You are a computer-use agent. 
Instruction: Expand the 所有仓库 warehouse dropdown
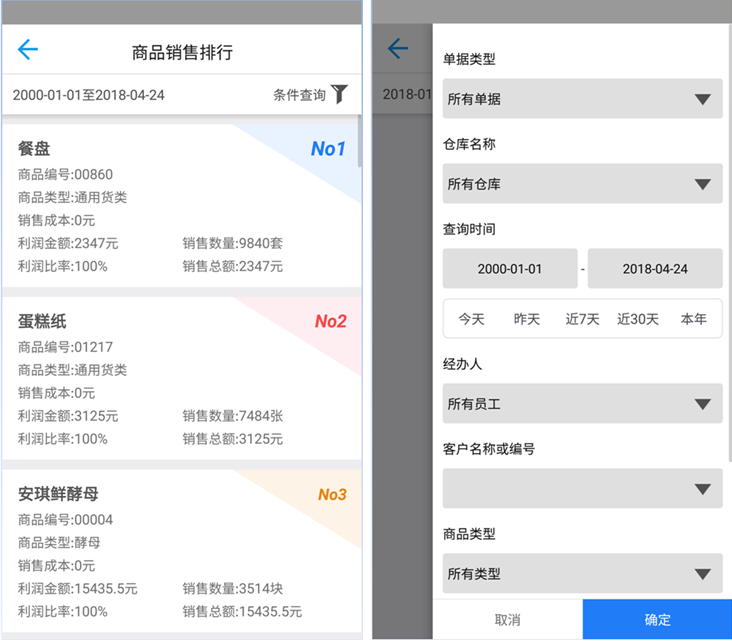pos(582,184)
